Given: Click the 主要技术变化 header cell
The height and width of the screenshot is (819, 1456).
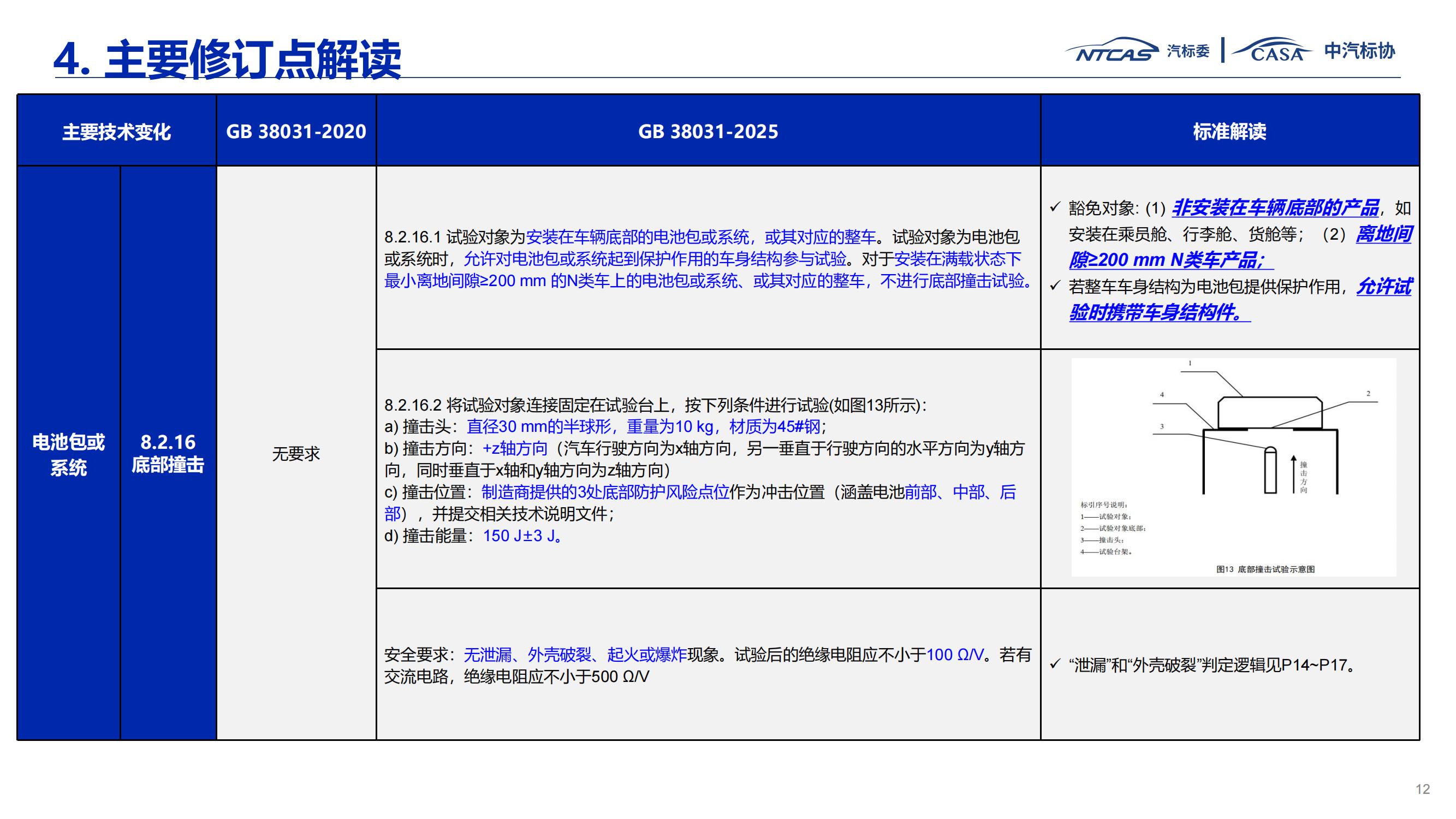Looking at the screenshot, I should pos(116,130).
